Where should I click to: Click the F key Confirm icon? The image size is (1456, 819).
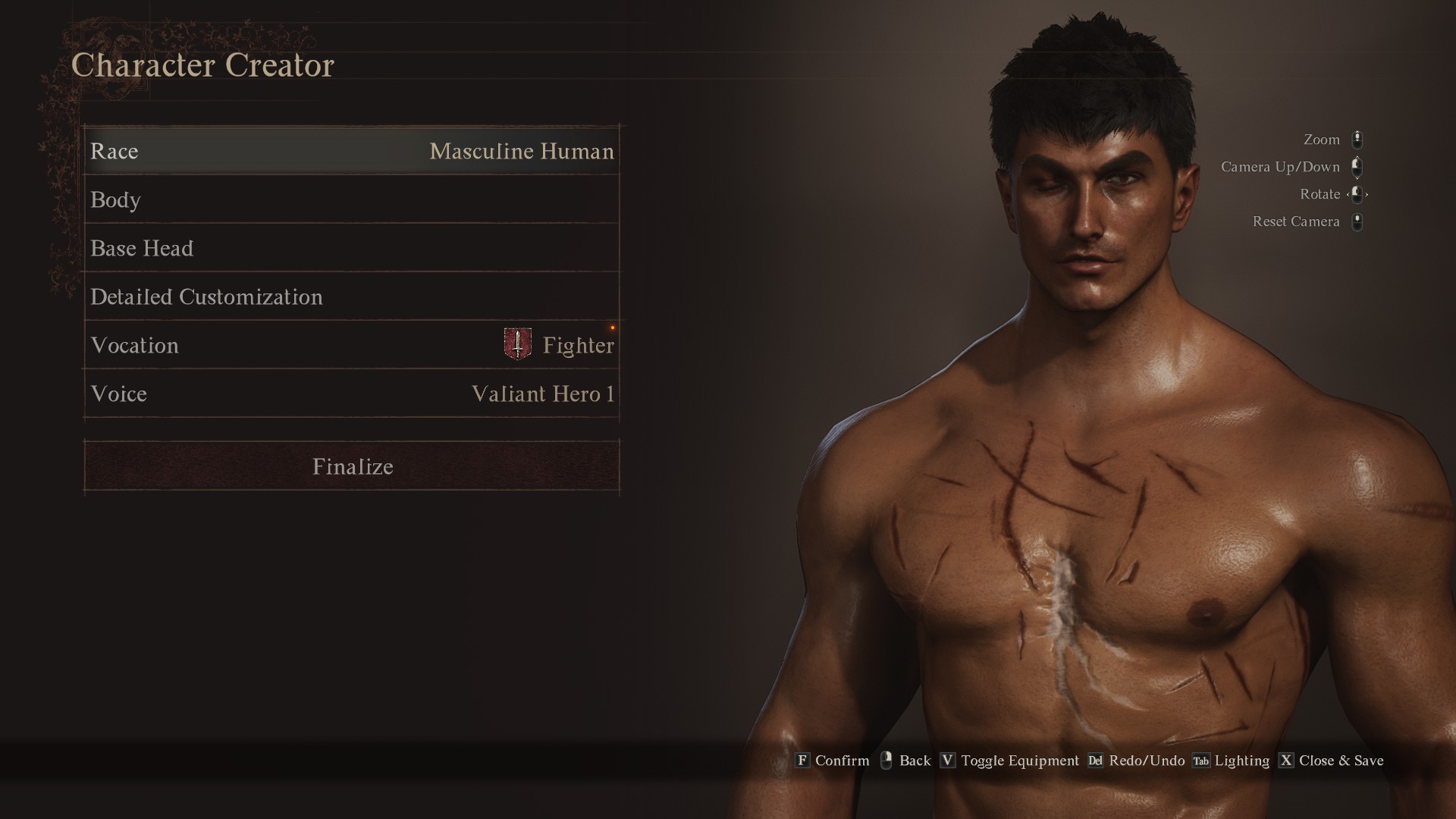tap(802, 761)
